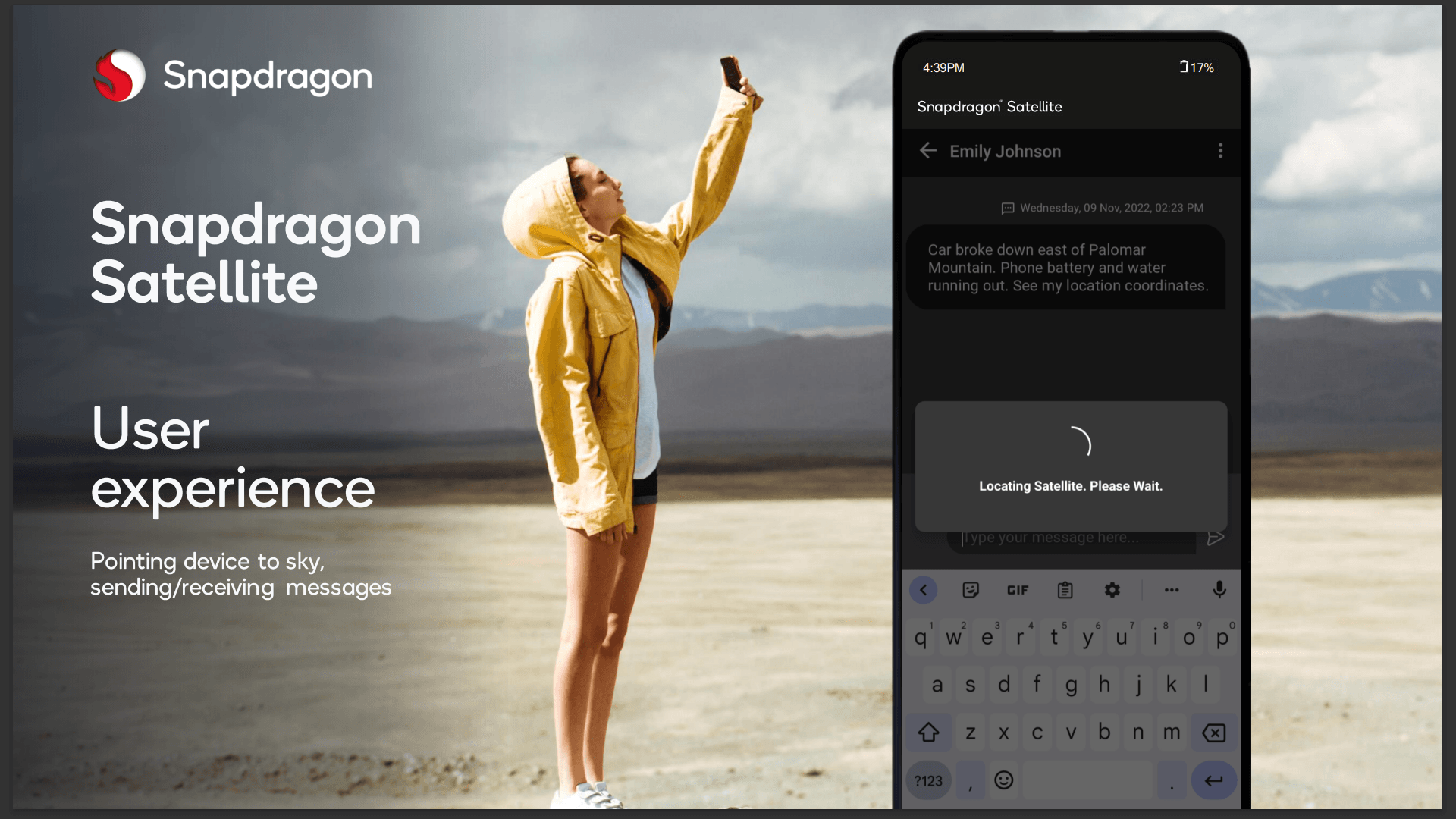Open Emily Johnson's conversation options via three-dot menu
1456x819 pixels.
coord(1221,151)
